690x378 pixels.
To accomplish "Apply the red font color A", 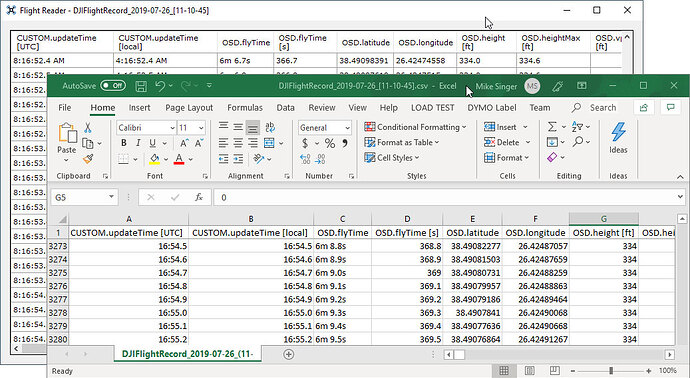I will coord(179,159).
